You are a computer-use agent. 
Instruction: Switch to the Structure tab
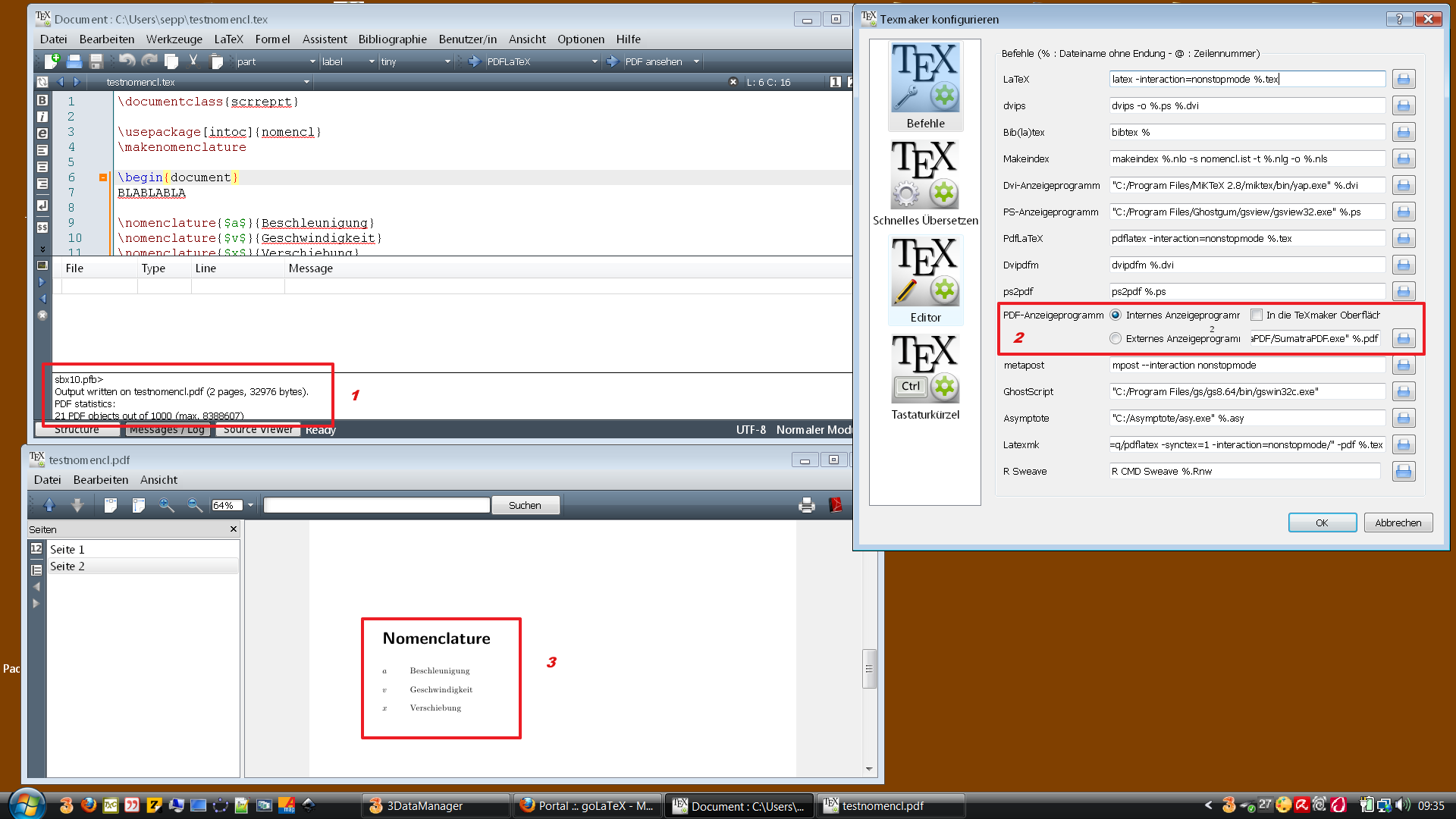pos(77,430)
